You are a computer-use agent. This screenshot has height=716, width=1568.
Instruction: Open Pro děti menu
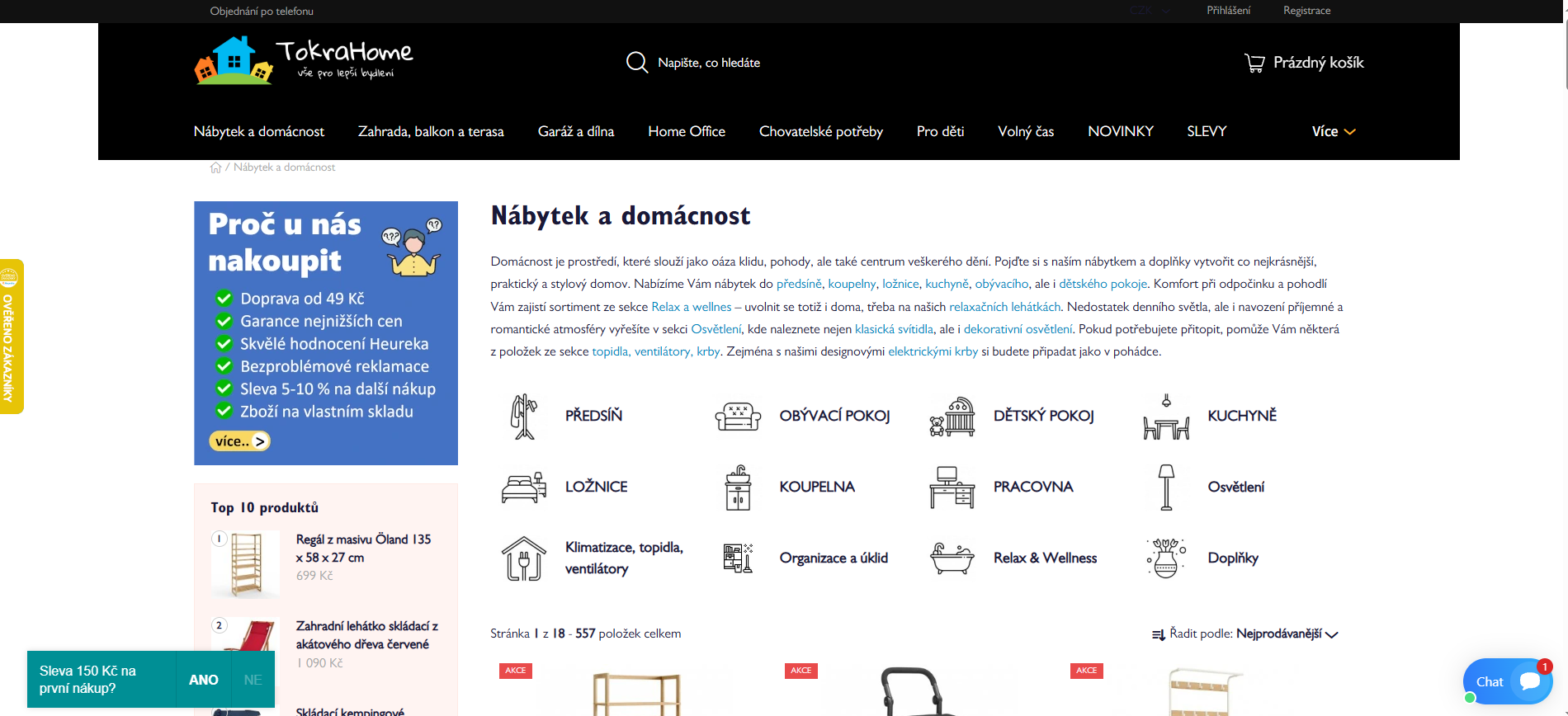[940, 132]
